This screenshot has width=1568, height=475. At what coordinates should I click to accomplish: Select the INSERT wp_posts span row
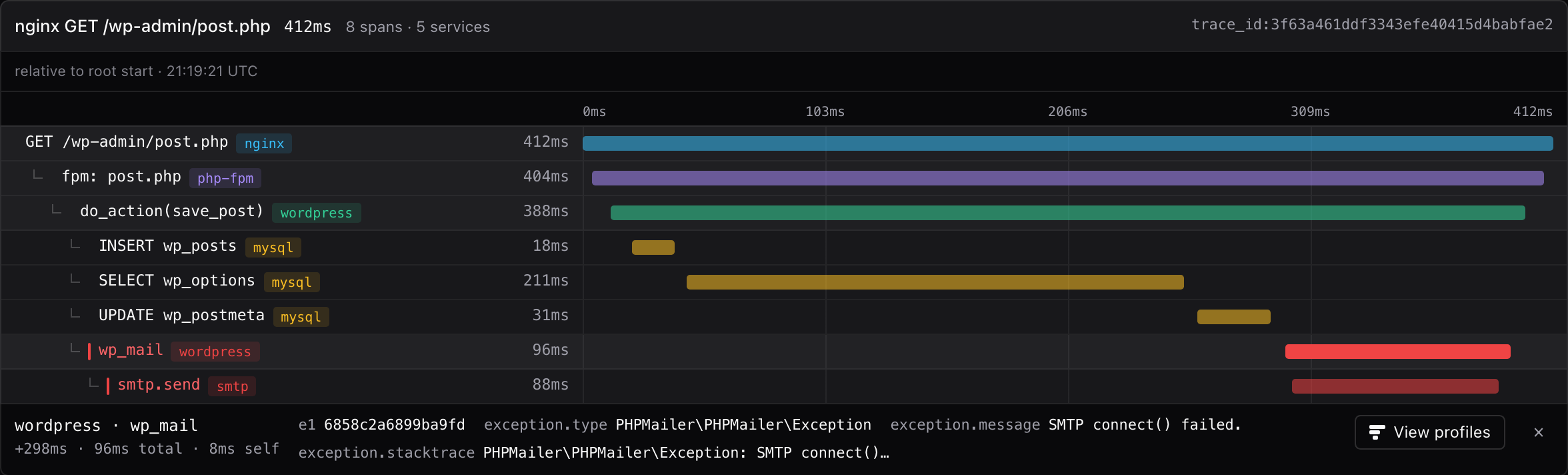784,247
